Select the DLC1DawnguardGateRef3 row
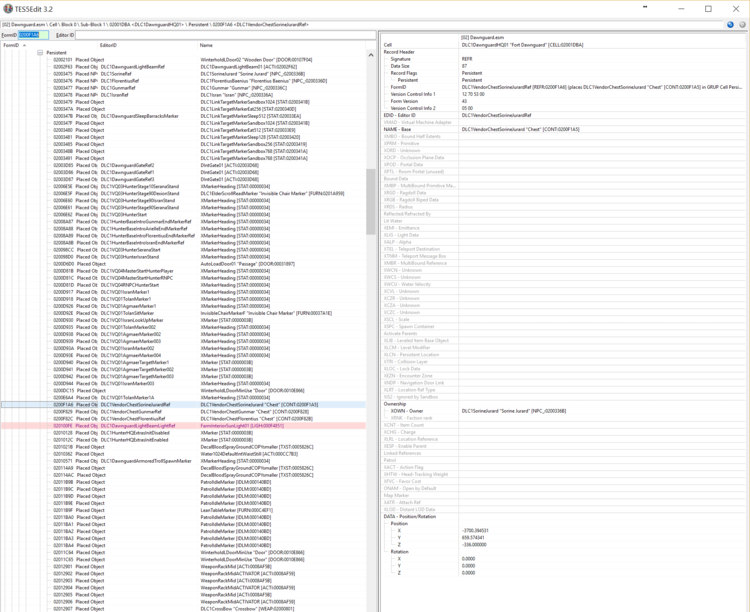Screen dimensions: 750x612 point(183,179)
